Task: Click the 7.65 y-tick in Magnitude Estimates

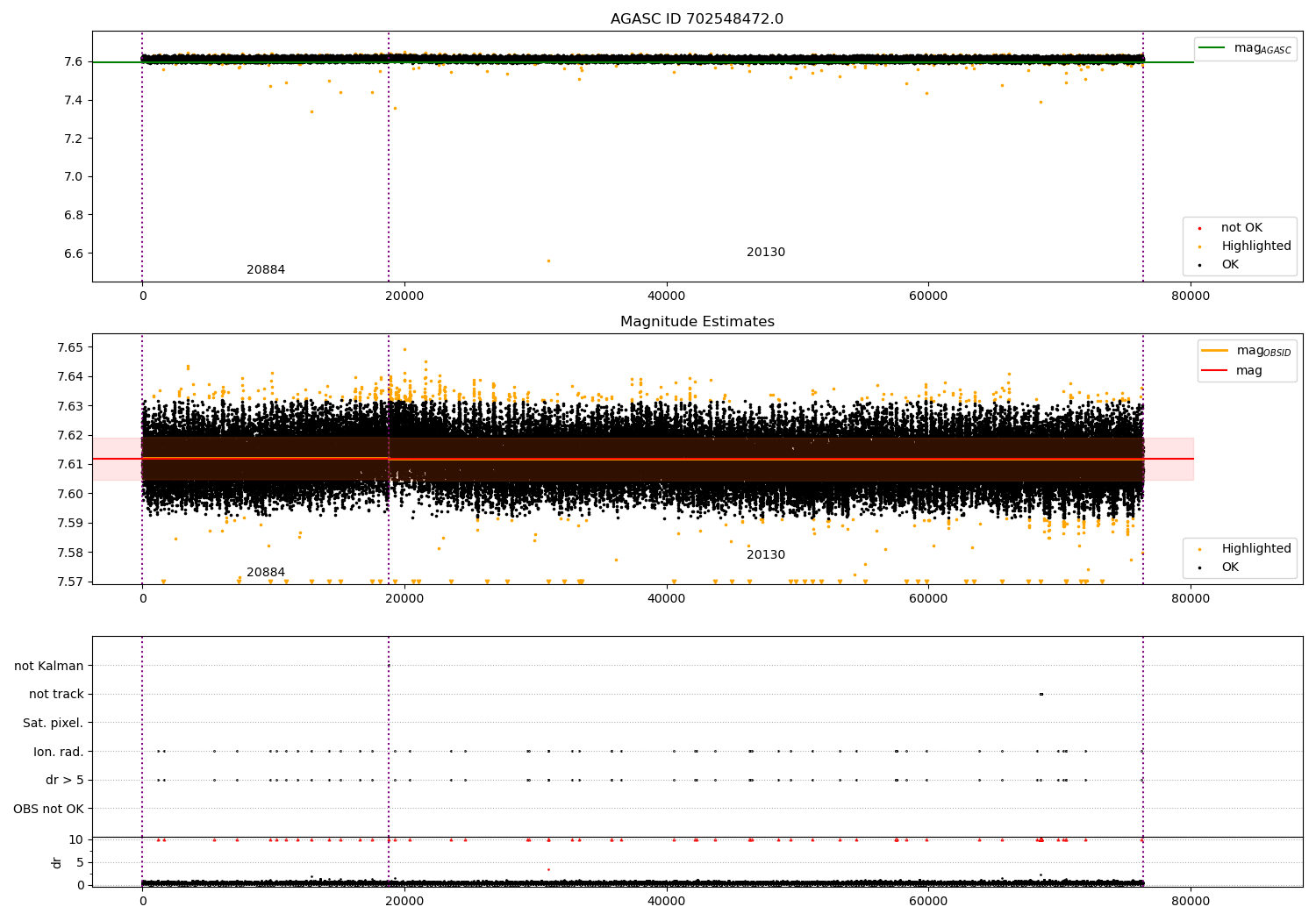Action: (69, 347)
